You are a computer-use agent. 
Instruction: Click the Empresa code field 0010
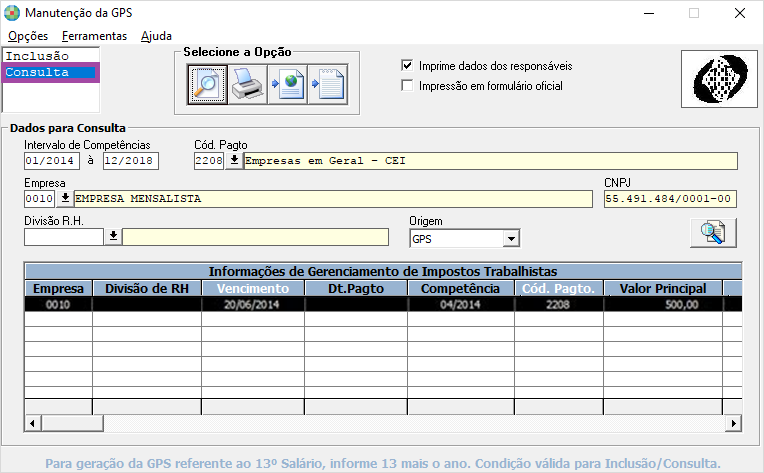pos(39,199)
